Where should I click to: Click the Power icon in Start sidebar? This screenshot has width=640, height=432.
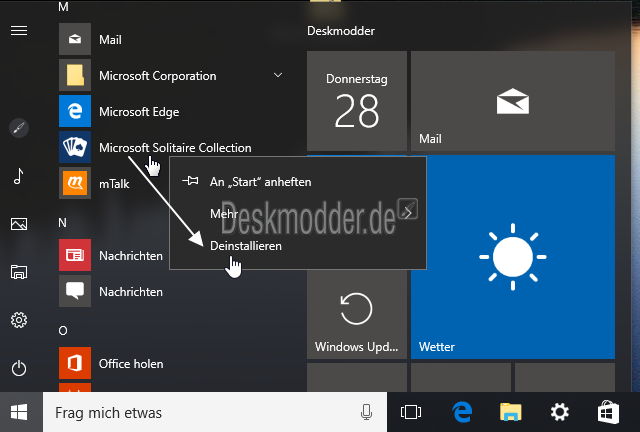19,369
